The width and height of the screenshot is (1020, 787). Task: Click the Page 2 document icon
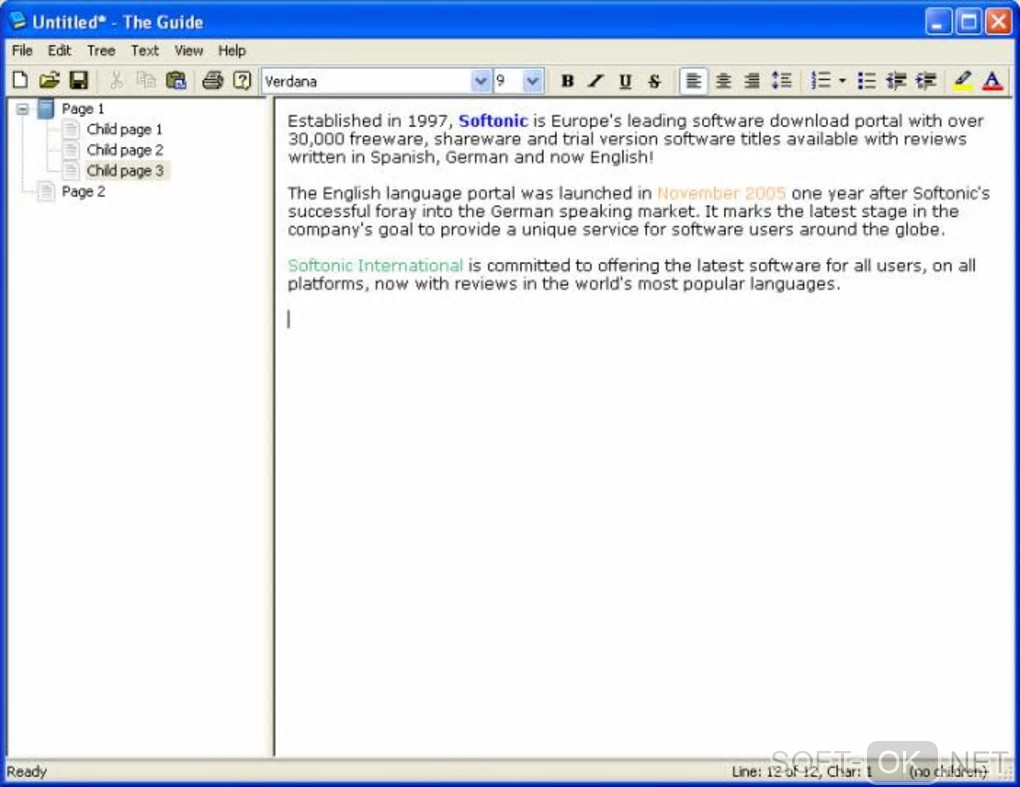coord(46,192)
